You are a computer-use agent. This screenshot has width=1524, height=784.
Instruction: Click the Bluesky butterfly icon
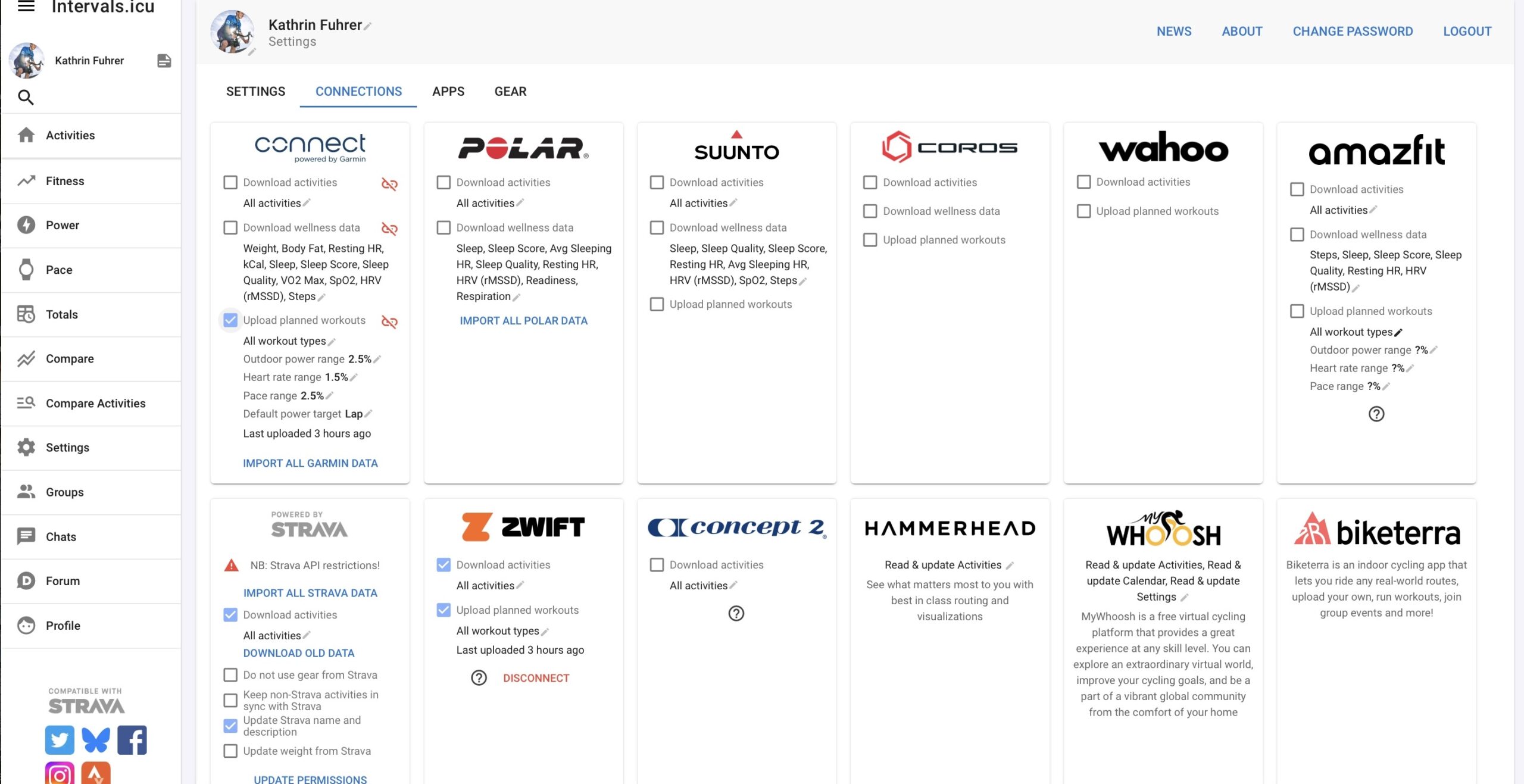(96, 740)
